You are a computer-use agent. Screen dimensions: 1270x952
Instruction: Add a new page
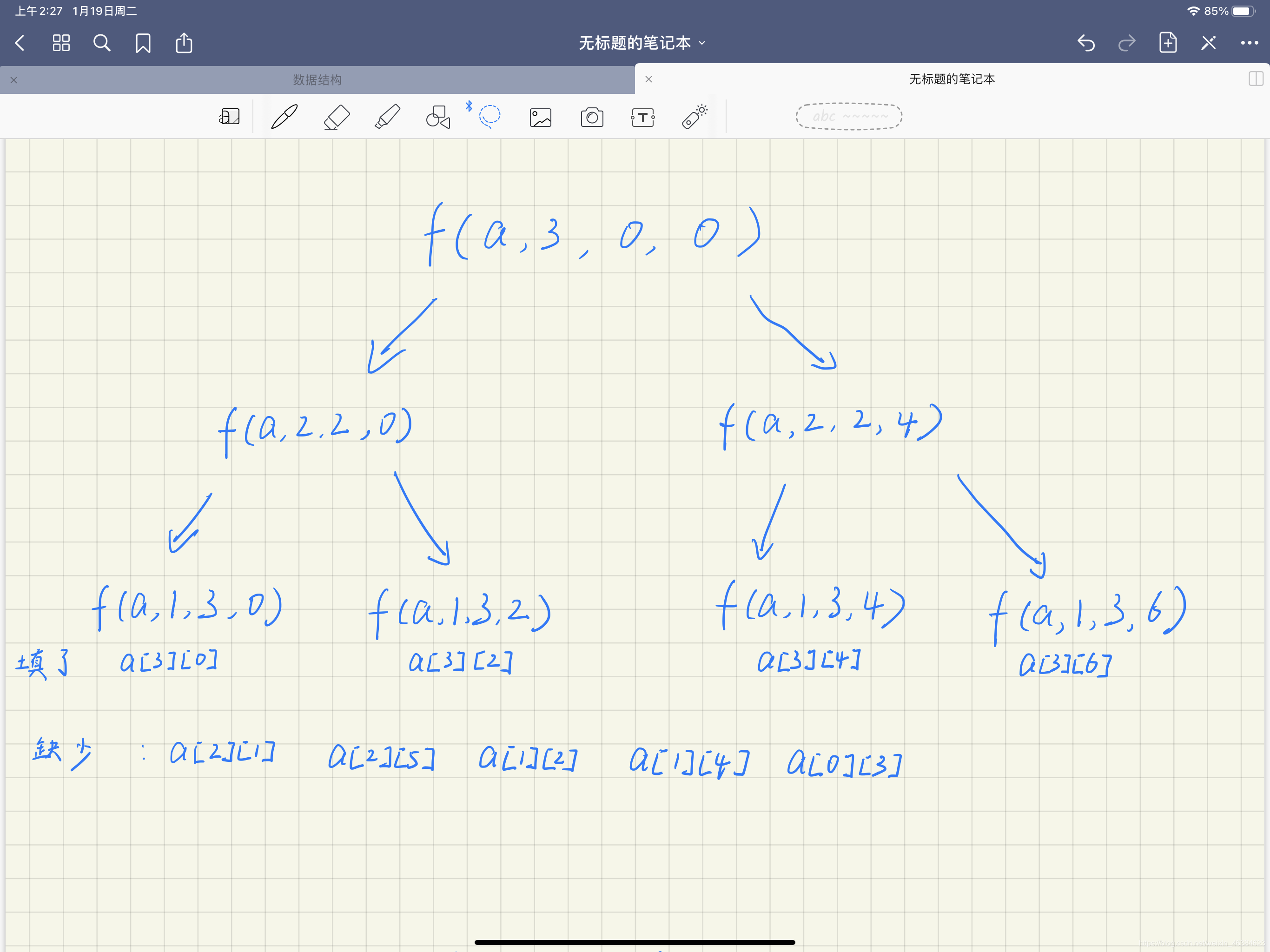1168,43
